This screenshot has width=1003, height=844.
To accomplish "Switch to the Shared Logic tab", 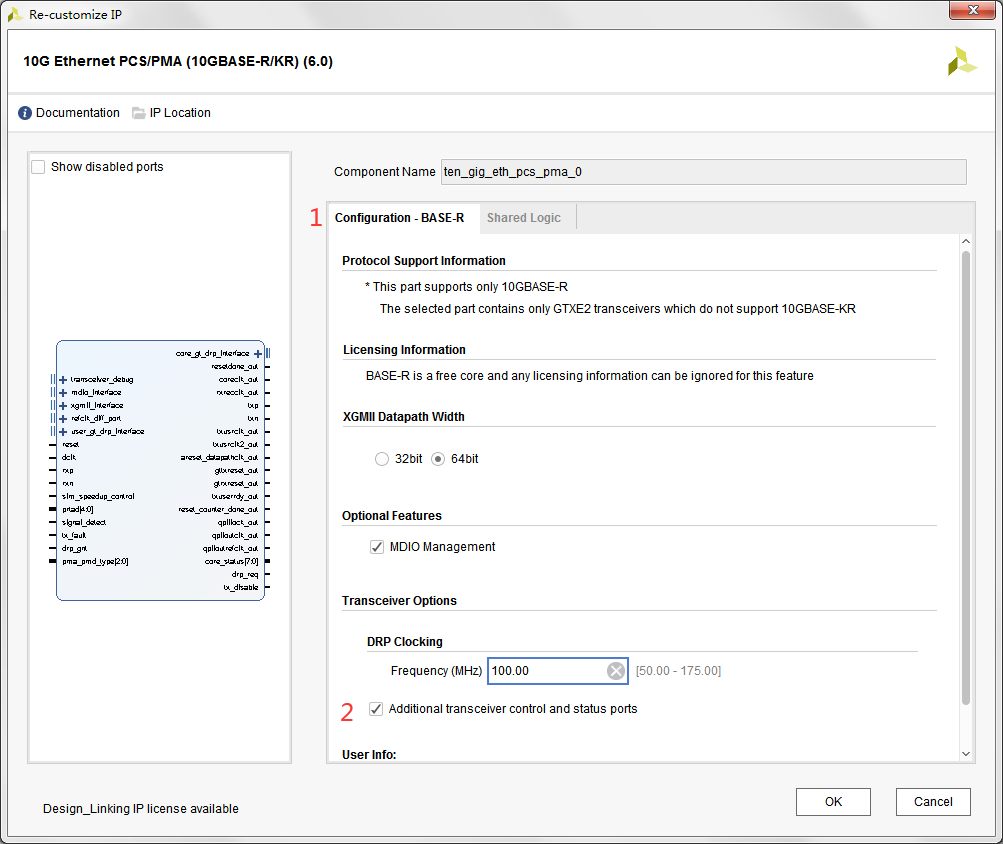I will pos(523,218).
